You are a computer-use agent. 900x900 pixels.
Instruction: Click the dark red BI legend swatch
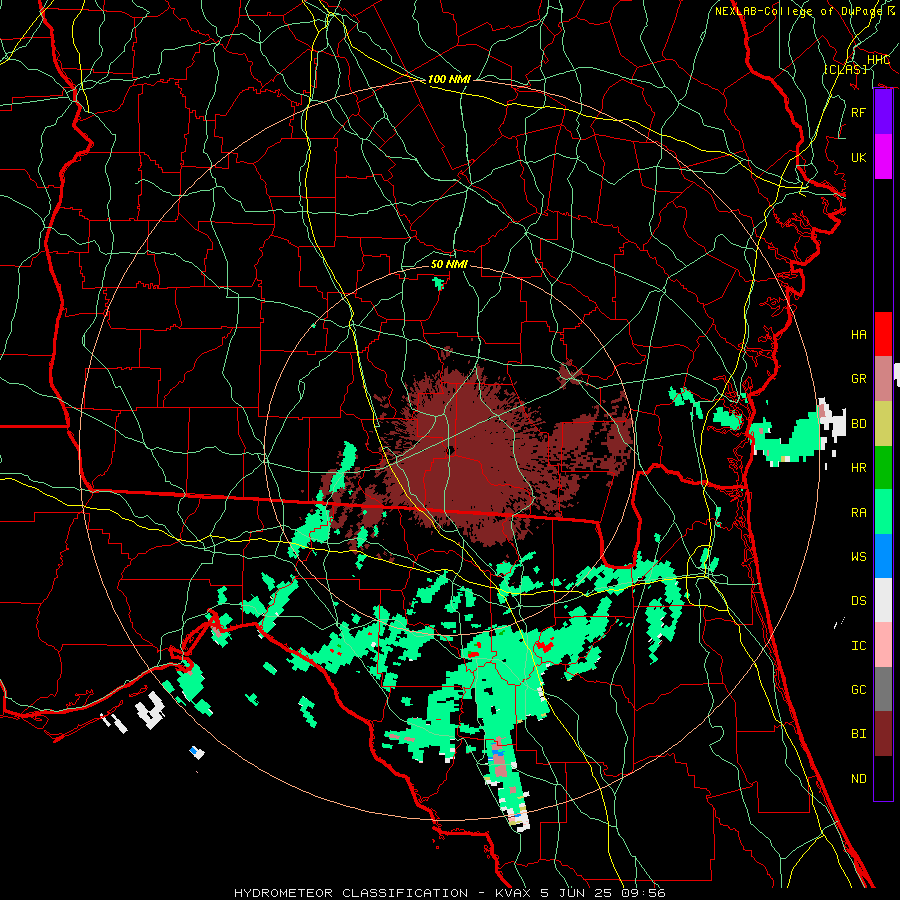pyautogui.click(x=883, y=734)
